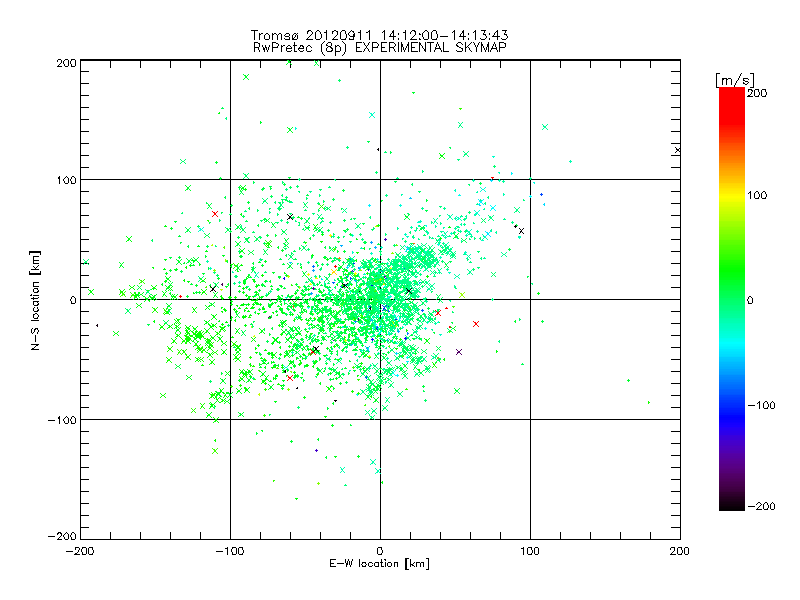
Task: Click the black X marker at right plot edge
Action: pos(678,150)
